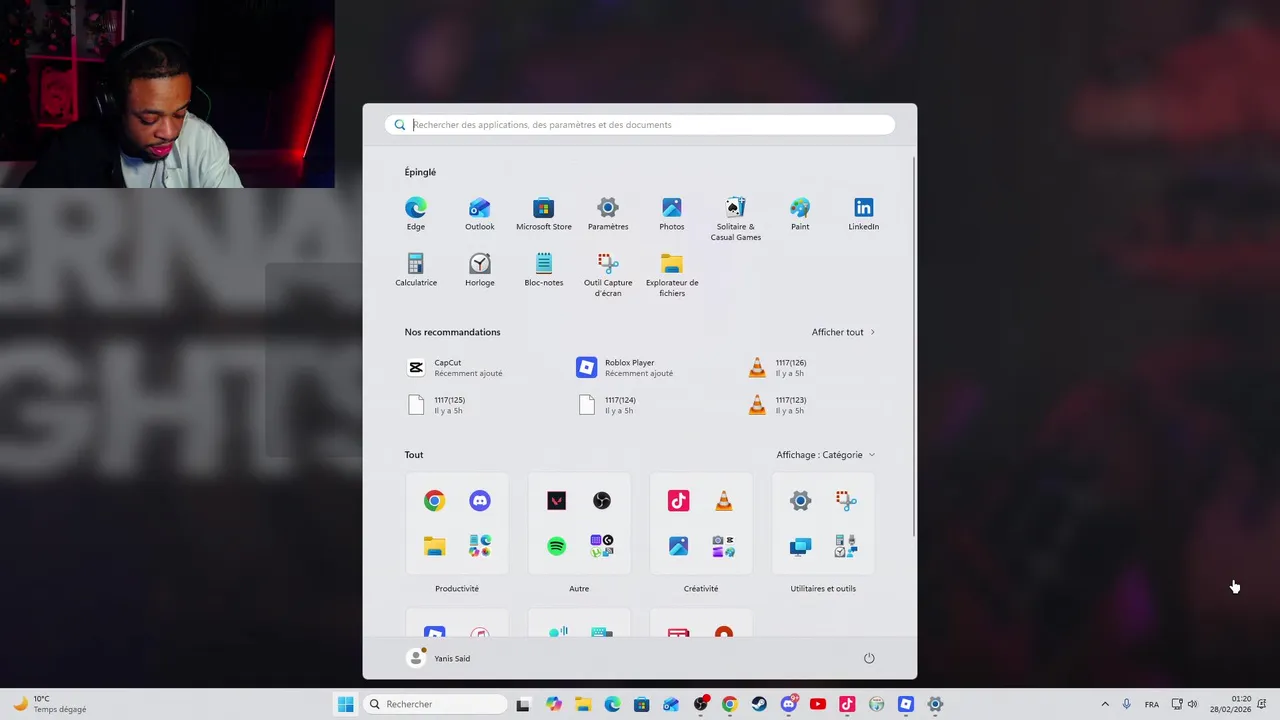Expand more apps in Productivité group

(480, 546)
